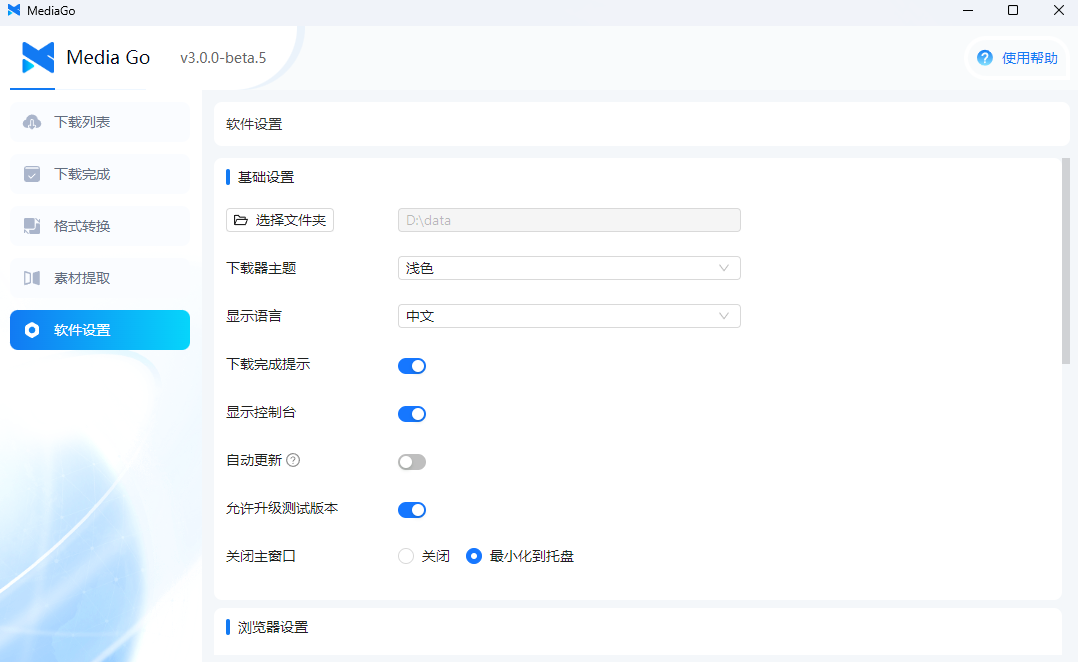Disable the 下载完成提示 toggle
1078x662 pixels.
point(411,365)
